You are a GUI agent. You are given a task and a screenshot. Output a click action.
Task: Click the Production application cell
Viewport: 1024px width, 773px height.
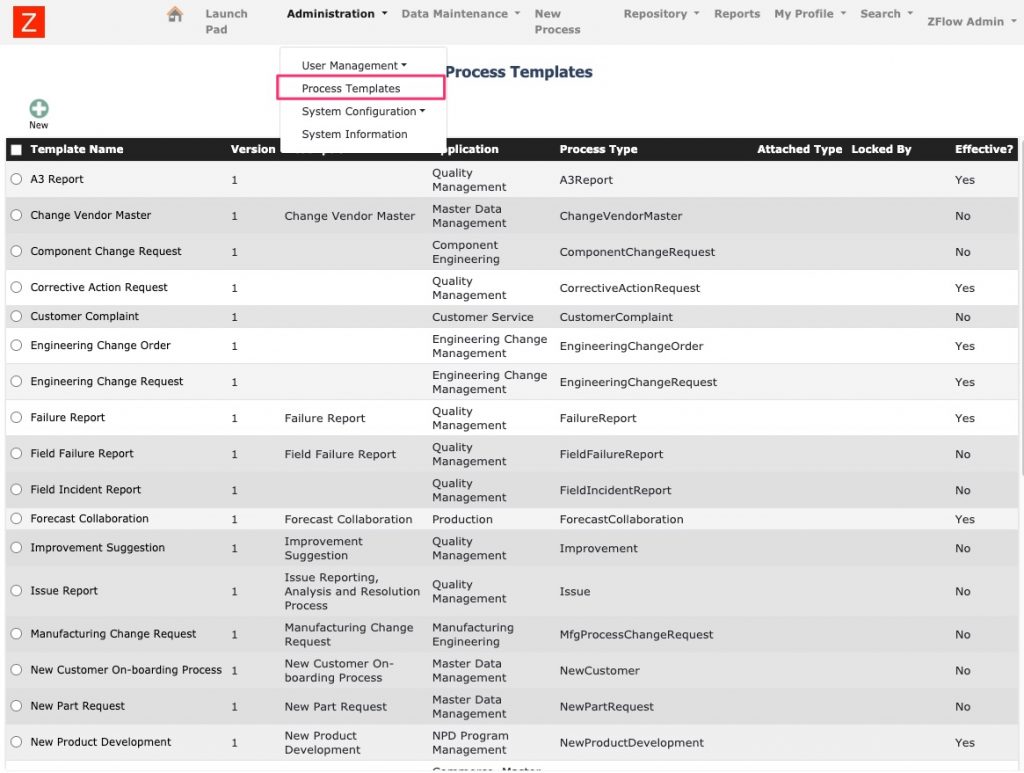point(462,519)
